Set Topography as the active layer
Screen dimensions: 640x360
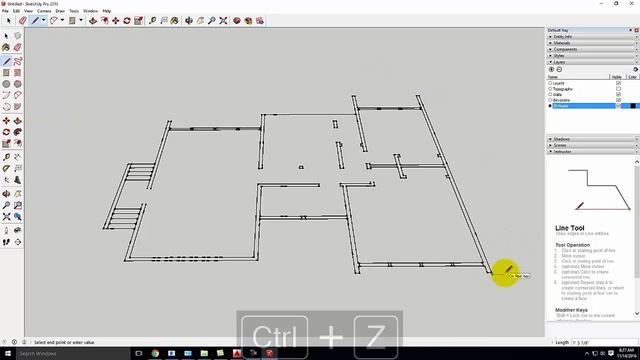coord(550,89)
